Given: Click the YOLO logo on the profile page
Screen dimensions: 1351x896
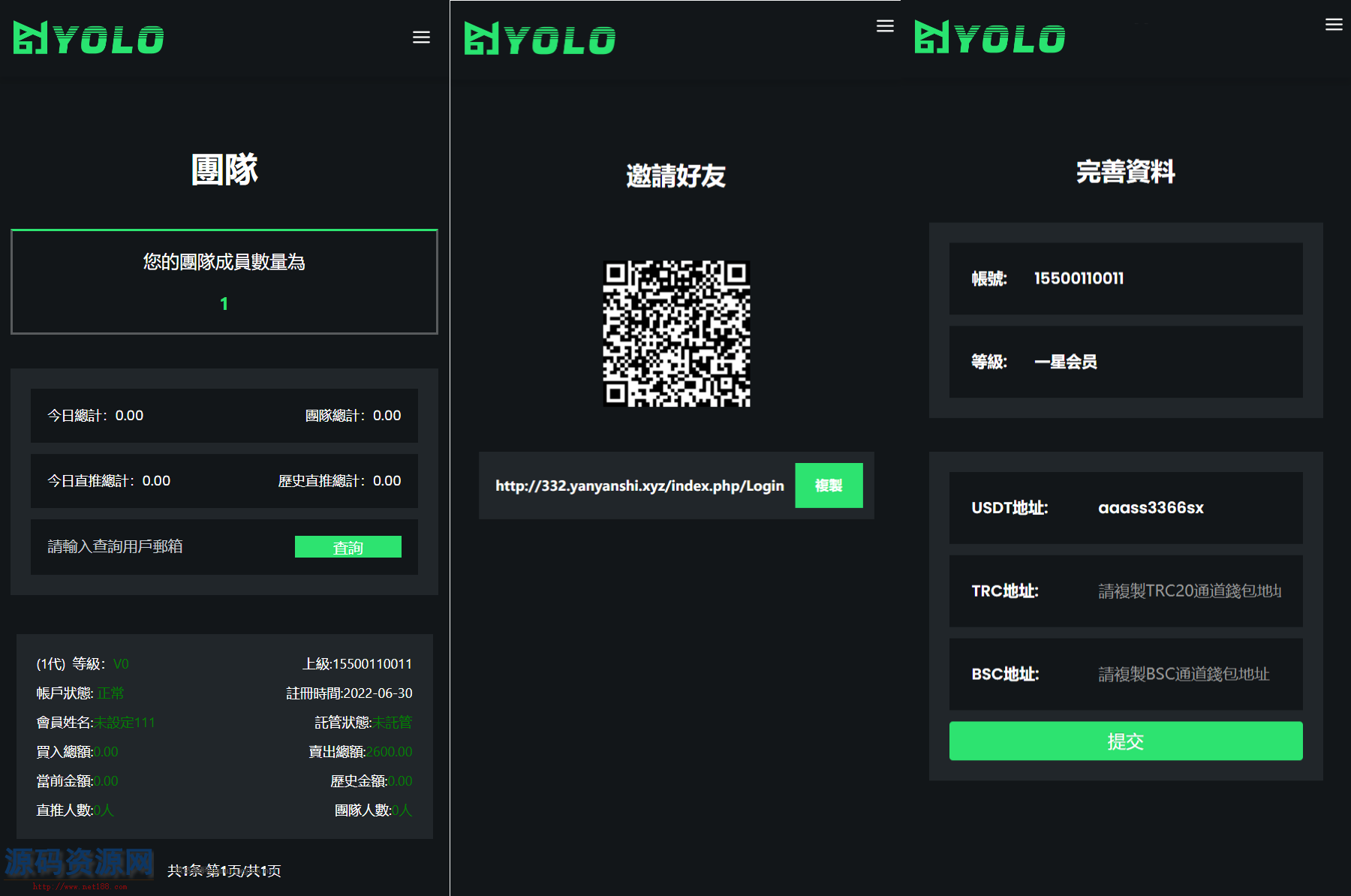Looking at the screenshot, I should [989, 37].
